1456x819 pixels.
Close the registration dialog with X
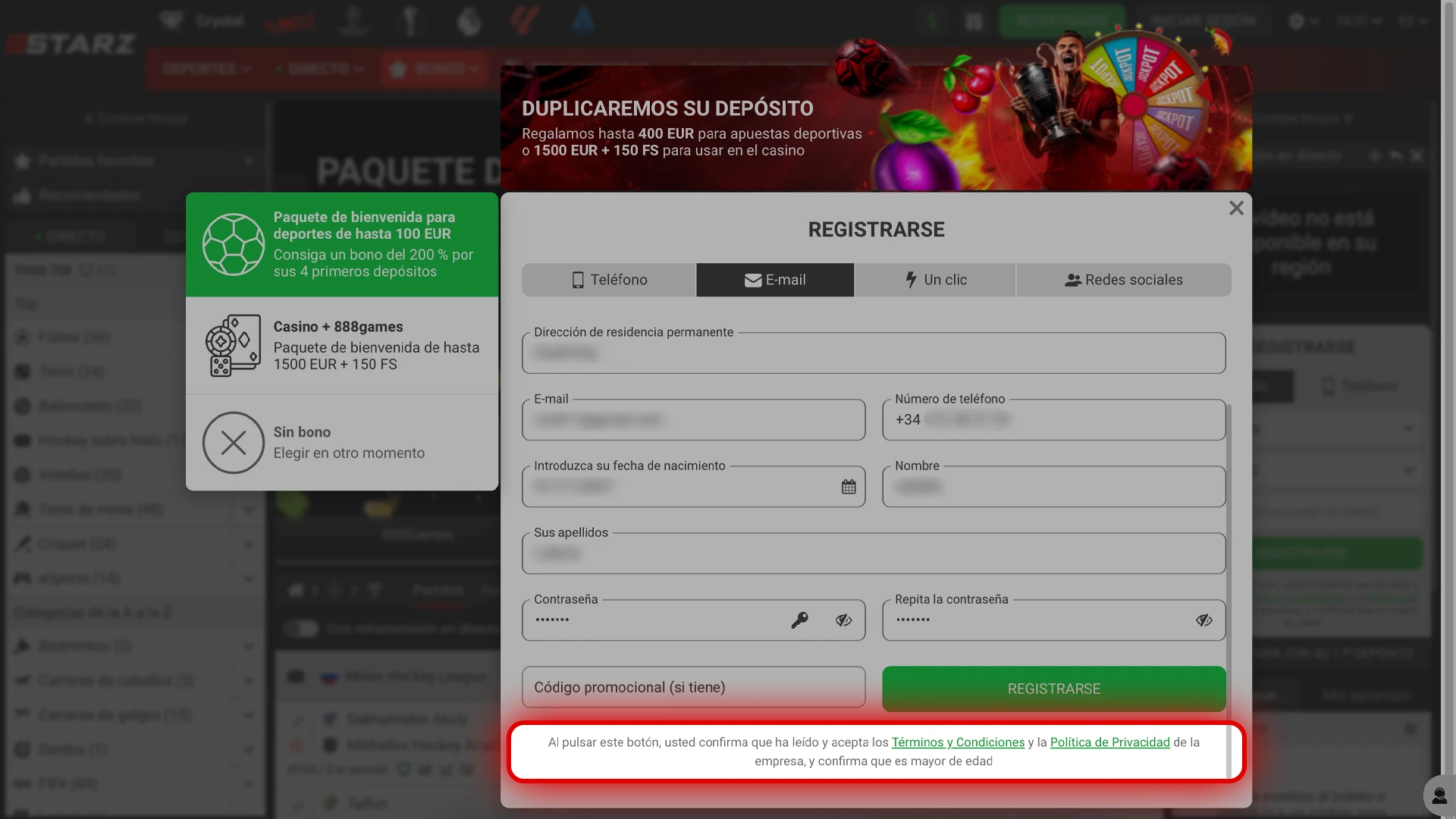point(1236,208)
